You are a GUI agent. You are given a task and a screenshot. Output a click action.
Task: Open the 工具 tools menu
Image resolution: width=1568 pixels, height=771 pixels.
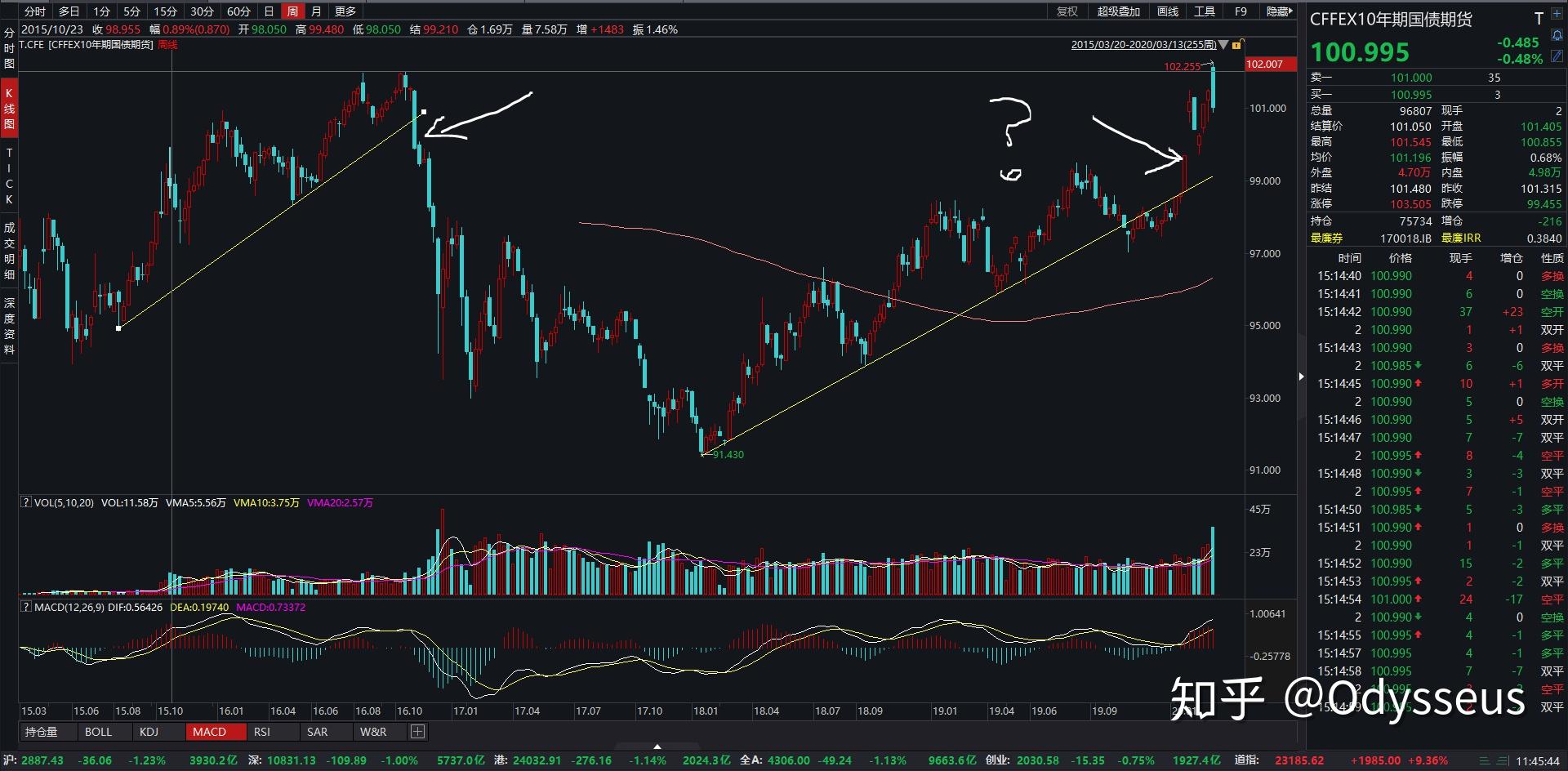coord(1205,11)
